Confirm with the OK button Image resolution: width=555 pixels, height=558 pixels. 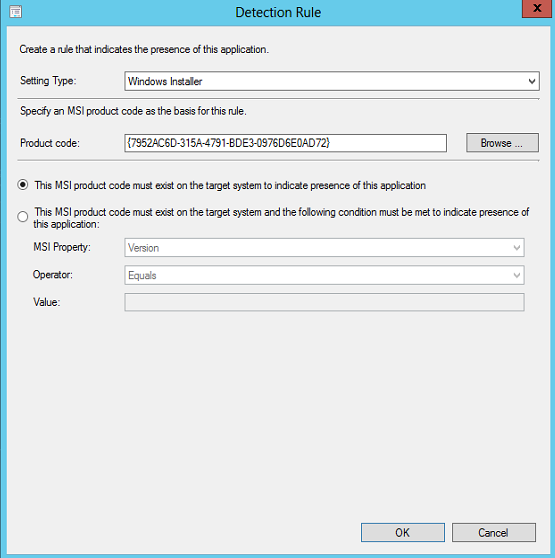403,532
